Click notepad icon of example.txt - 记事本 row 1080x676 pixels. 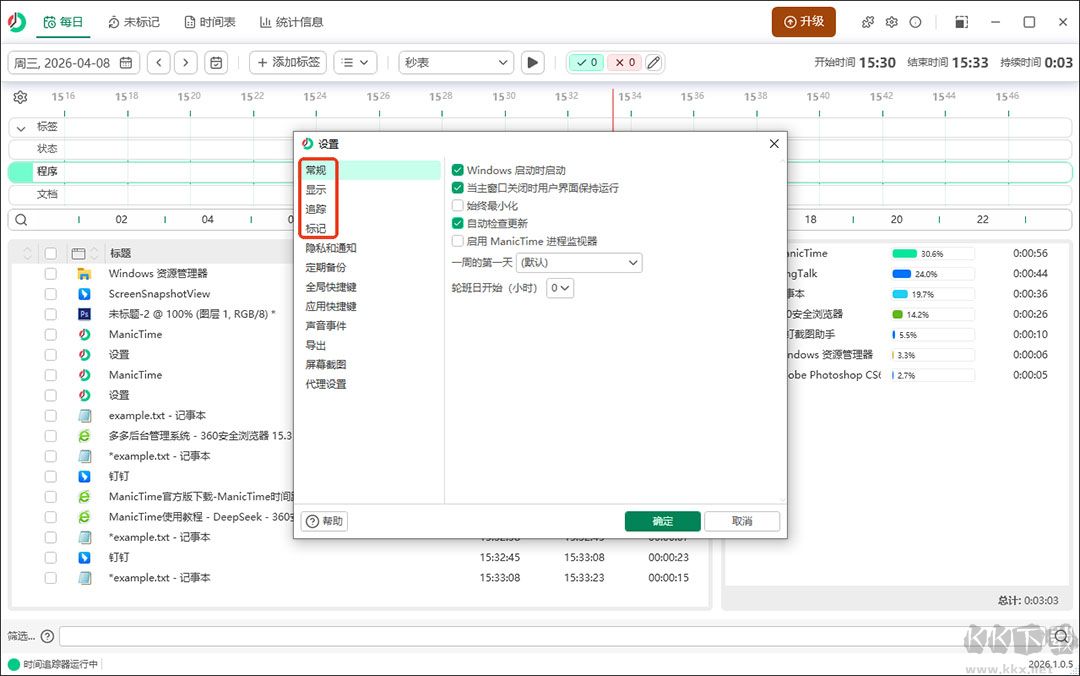tap(84, 416)
